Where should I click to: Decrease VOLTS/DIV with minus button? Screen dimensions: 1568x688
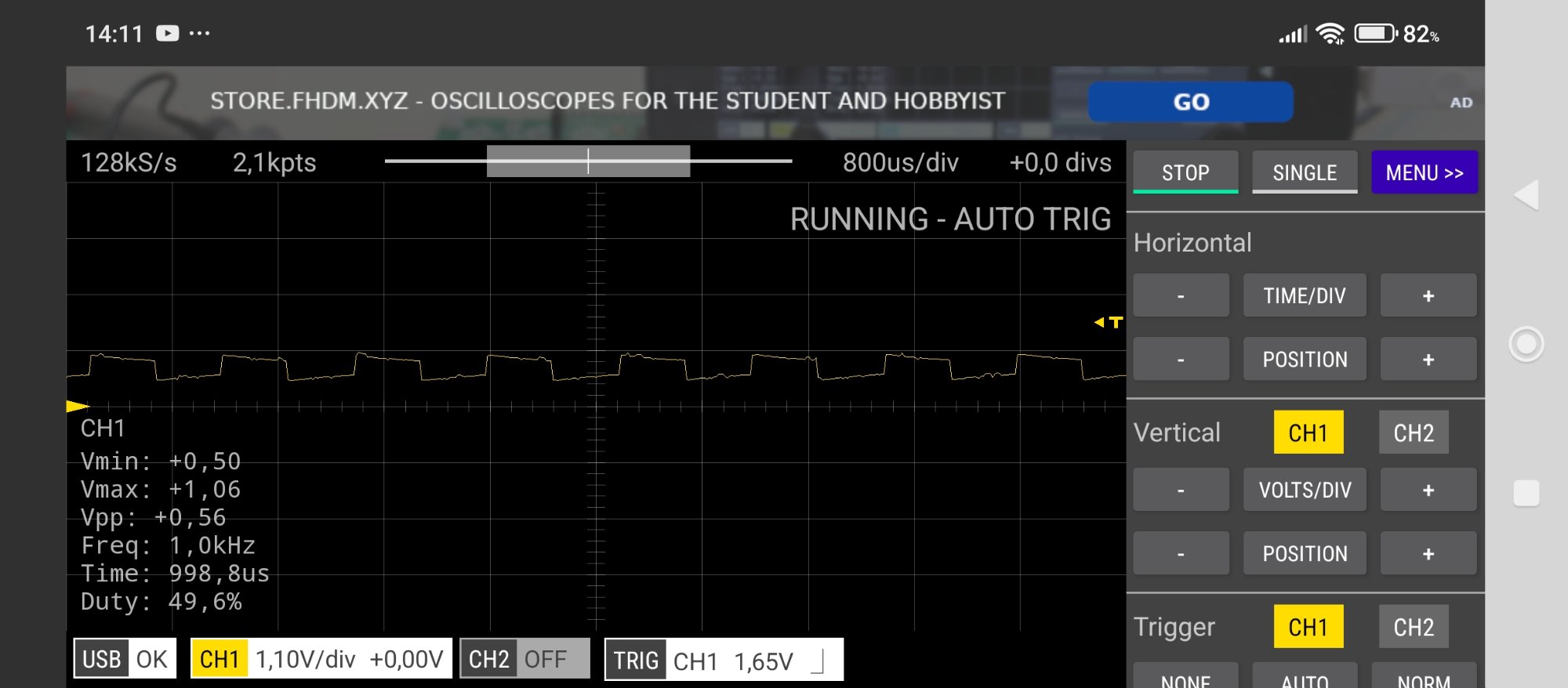pyautogui.click(x=1181, y=490)
